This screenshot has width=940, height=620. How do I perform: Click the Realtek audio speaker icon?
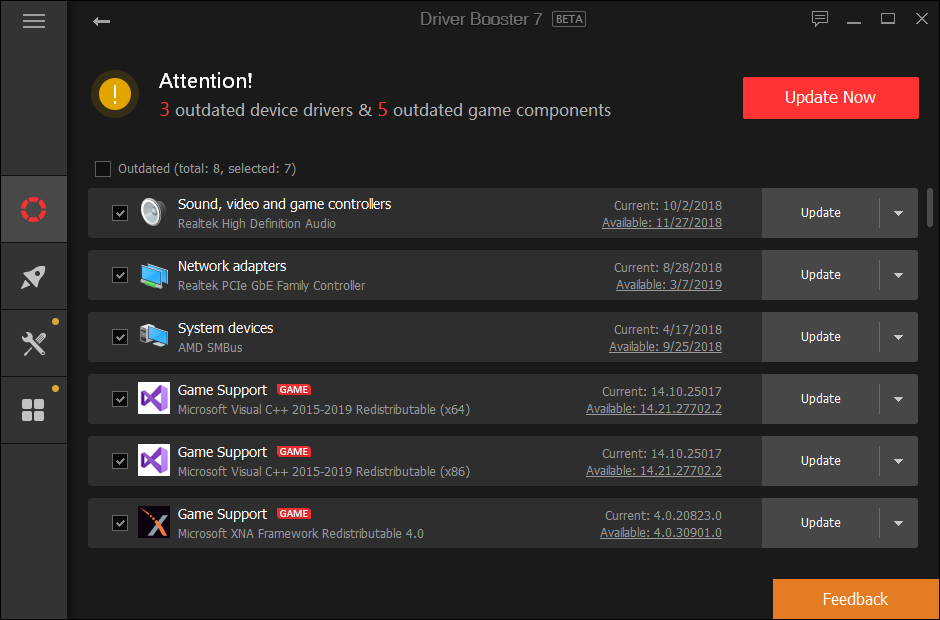click(x=153, y=212)
